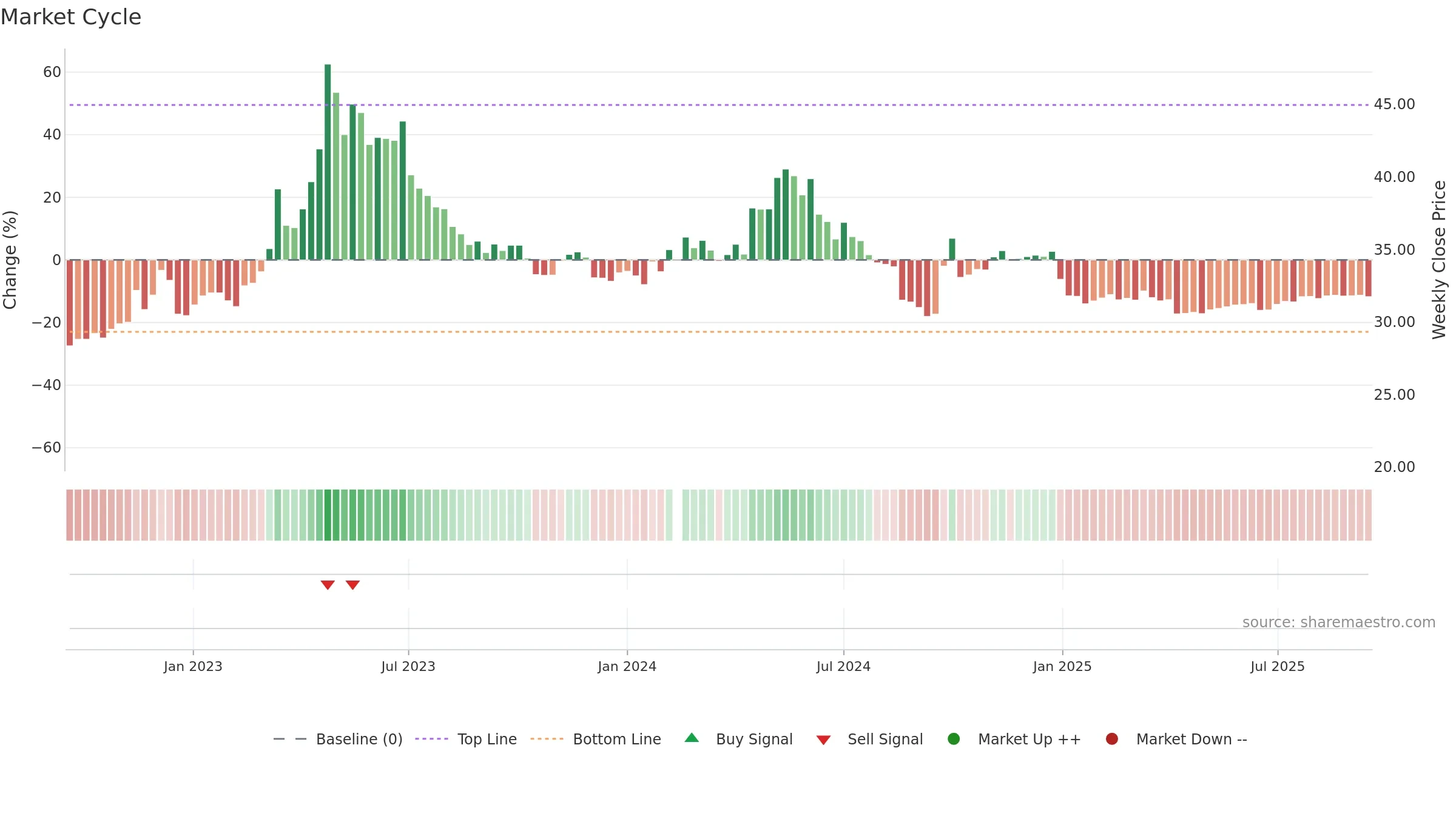Click the 60 tick on left axis
1456x819 pixels.
tap(52, 72)
